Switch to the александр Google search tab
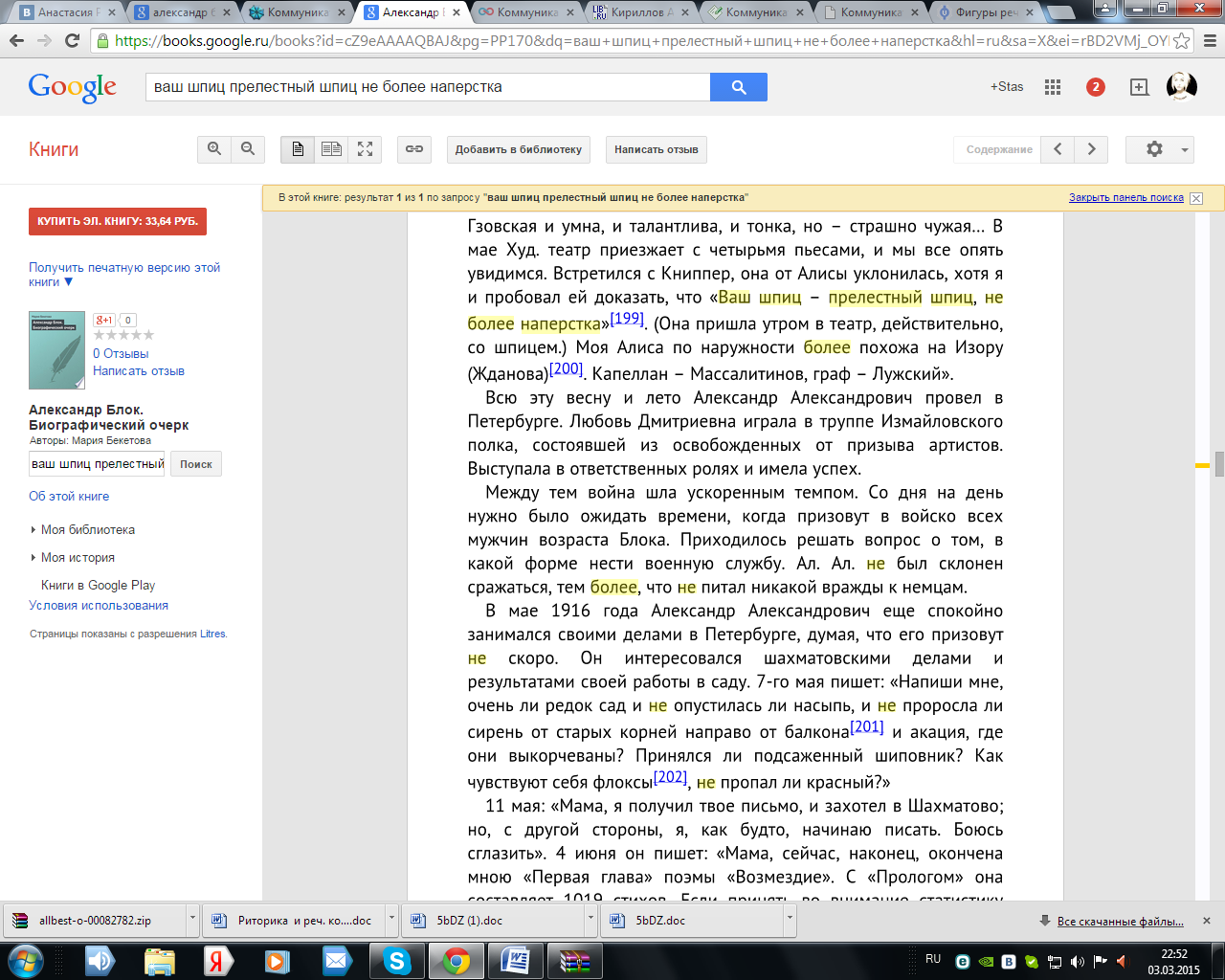Image resolution: width=1225 pixels, height=980 pixels. [x=180, y=12]
